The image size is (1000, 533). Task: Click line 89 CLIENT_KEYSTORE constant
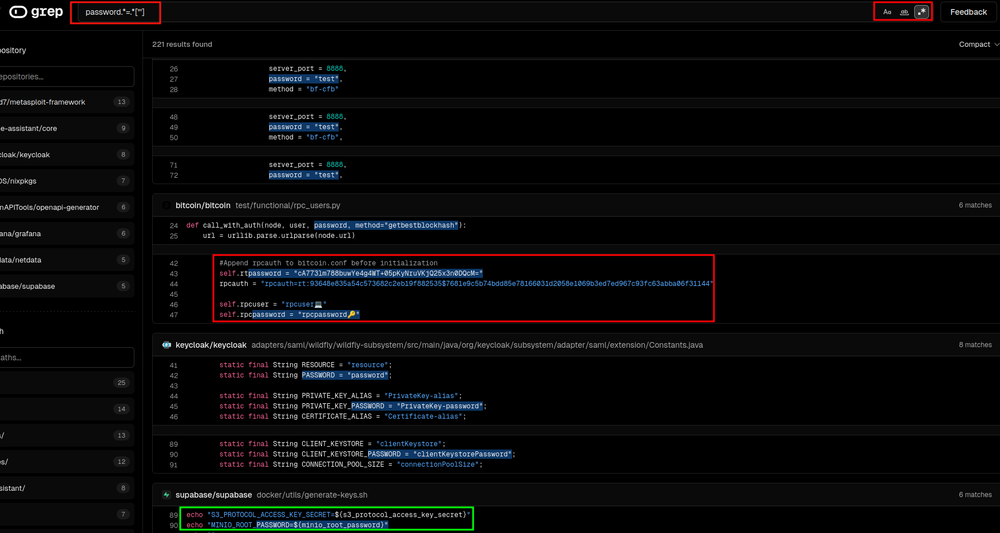click(332, 444)
